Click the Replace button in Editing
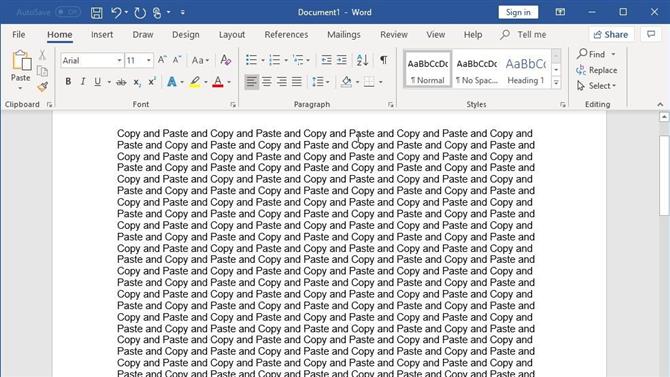Viewport: 670px width, 377px height. (x=597, y=70)
